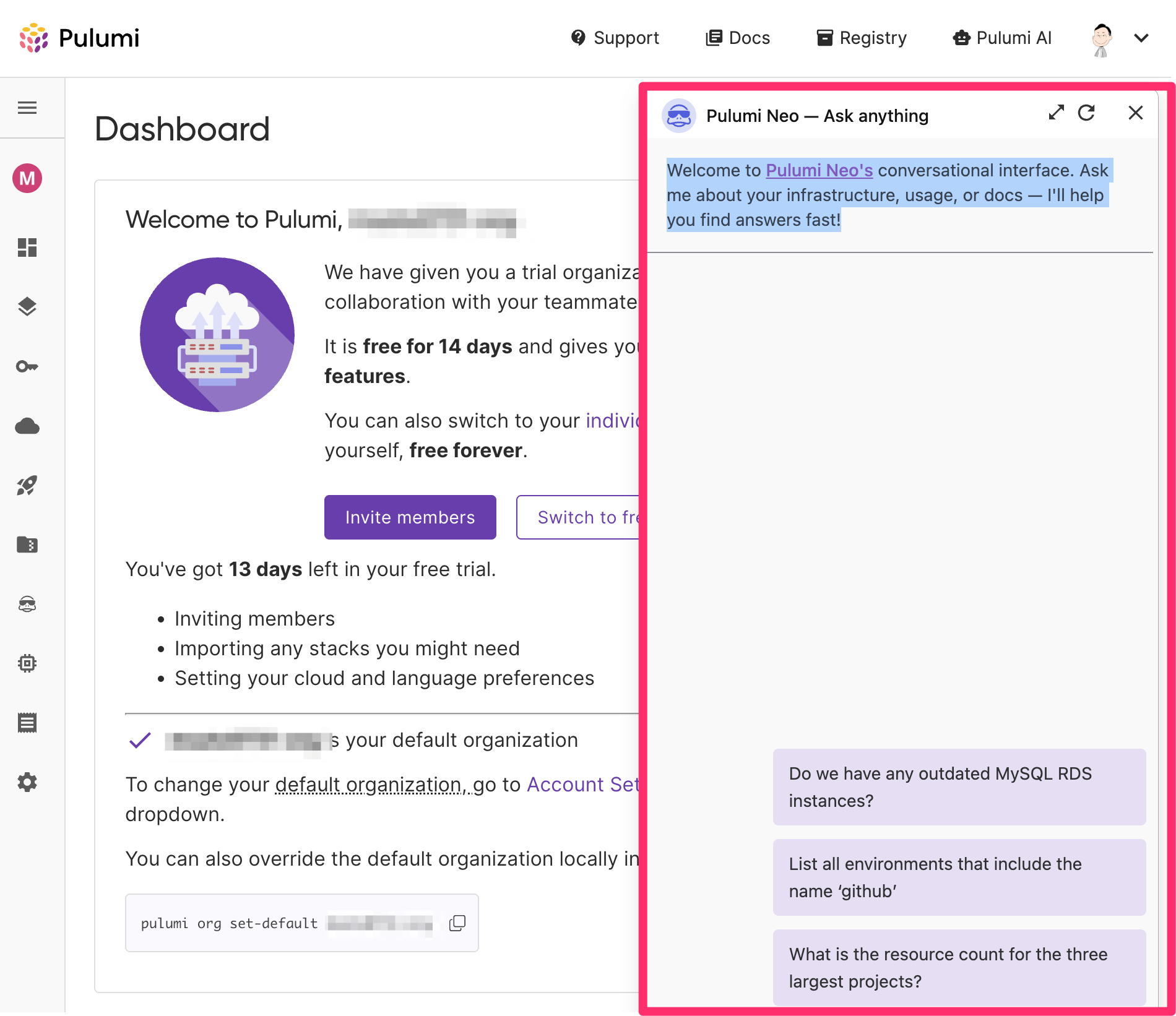Click Importing any stacks bullet
The image size is (1176, 1016).
(347, 648)
